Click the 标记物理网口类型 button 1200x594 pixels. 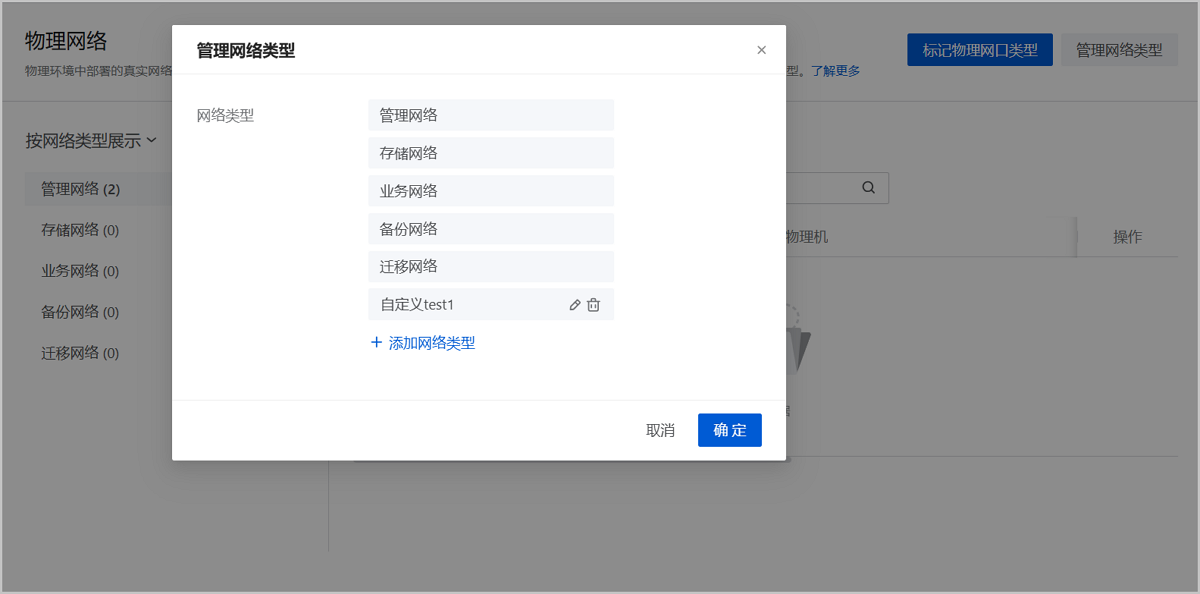click(979, 50)
